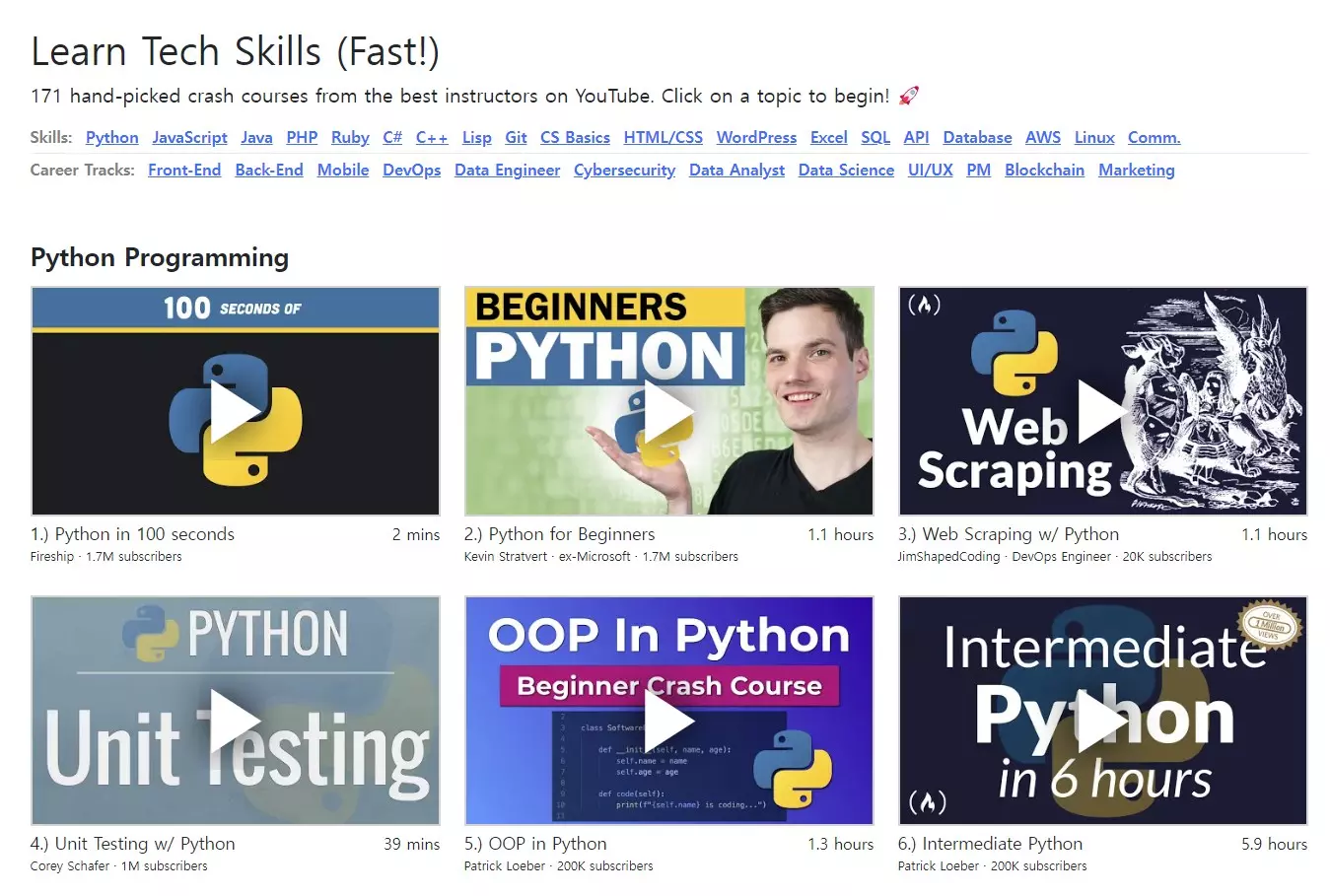The height and width of the screenshot is (896, 1330).
Task: Open the Ruby skill link
Action: coord(350,137)
